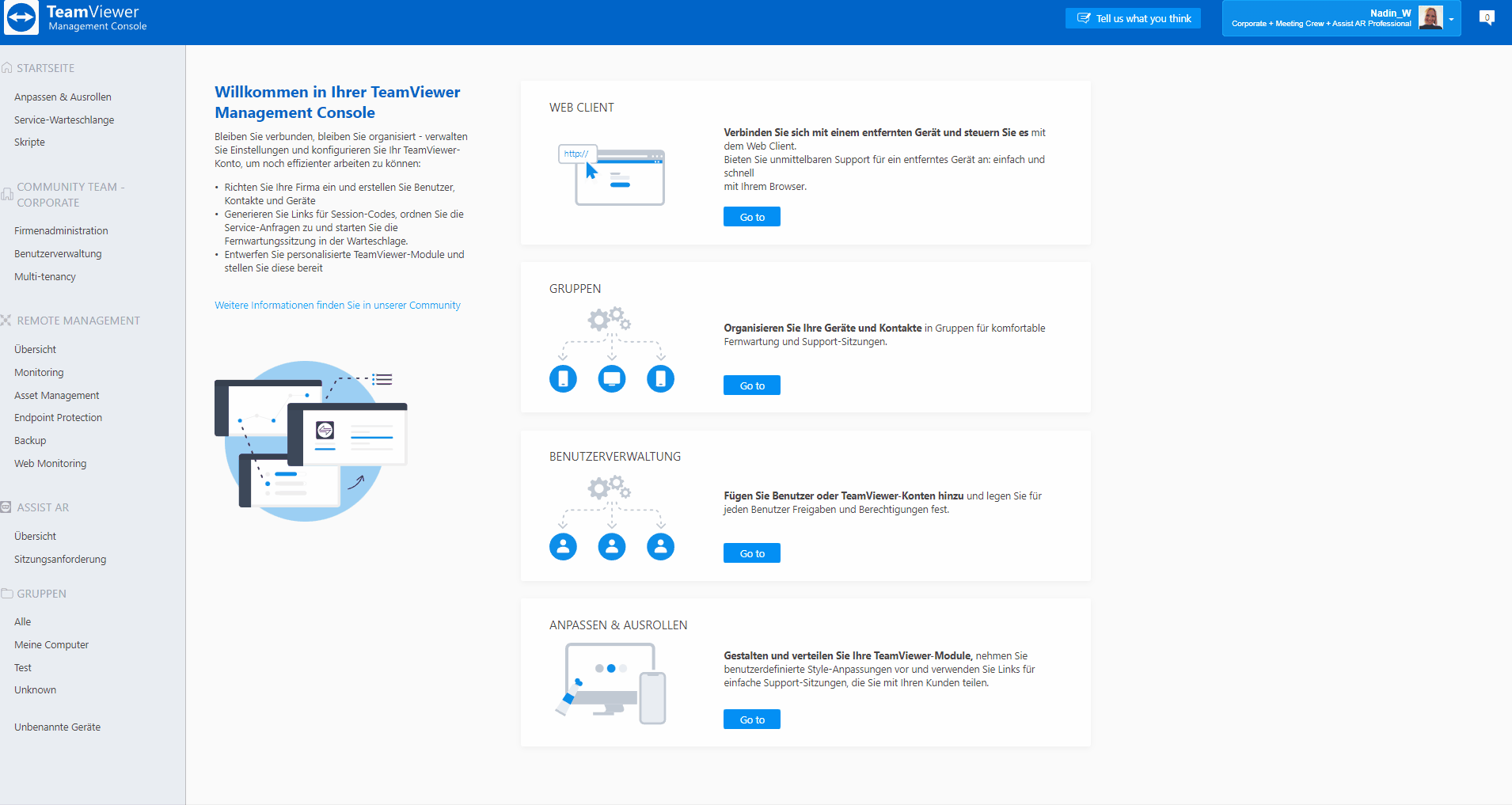Click the REMOTE MANAGEMENT heading
Viewport: 1512px width, 805px height.
[x=78, y=321]
